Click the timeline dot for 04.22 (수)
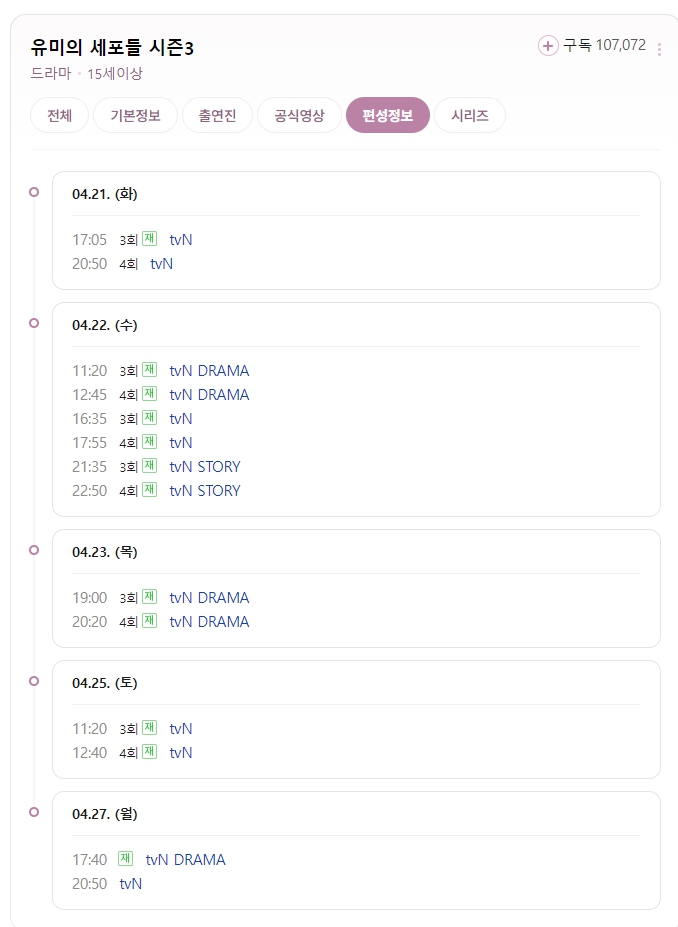678x927 pixels. [x=34, y=323]
